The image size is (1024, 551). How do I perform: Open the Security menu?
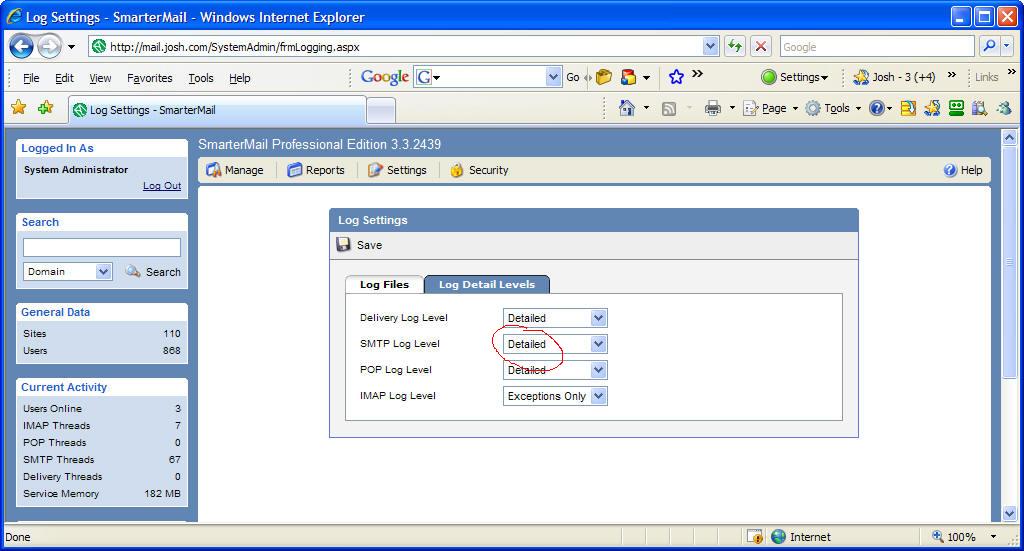[479, 170]
